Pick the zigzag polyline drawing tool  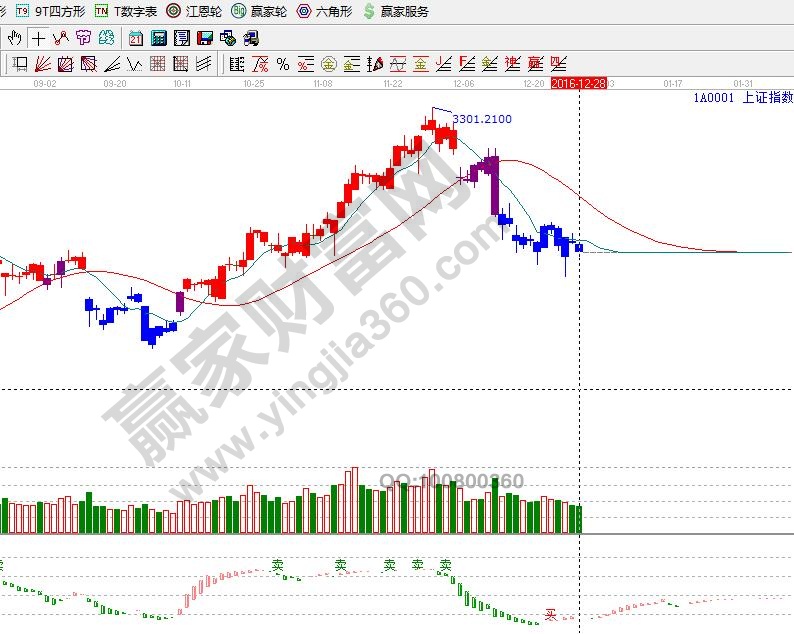tap(61, 39)
